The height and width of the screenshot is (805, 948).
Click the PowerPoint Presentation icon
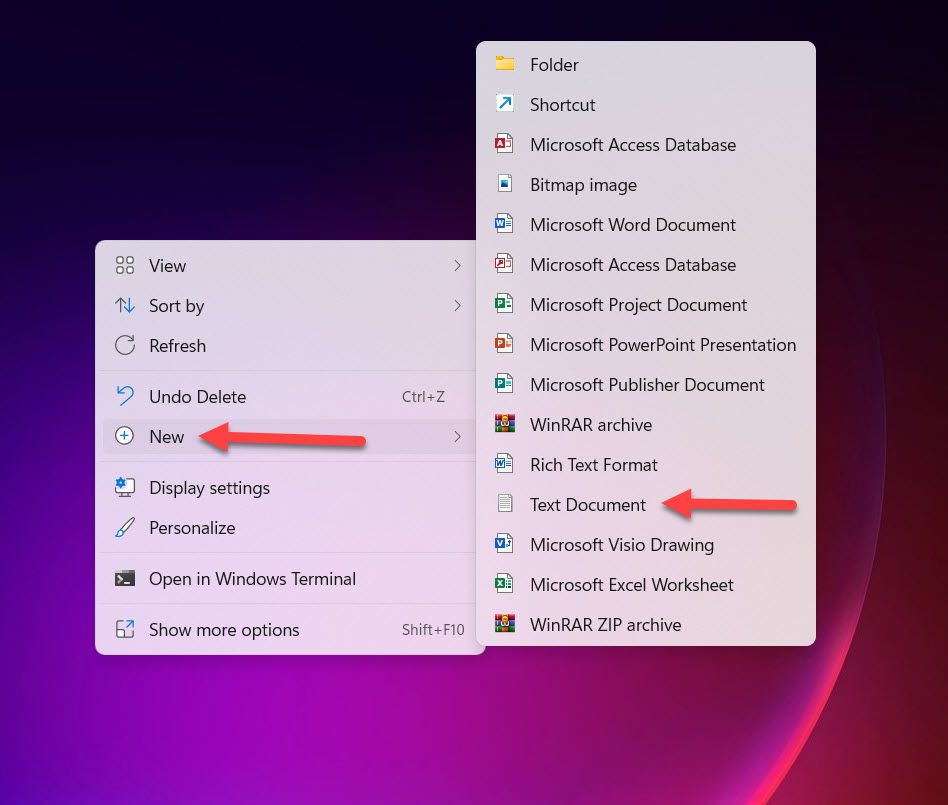tap(505, 345)
